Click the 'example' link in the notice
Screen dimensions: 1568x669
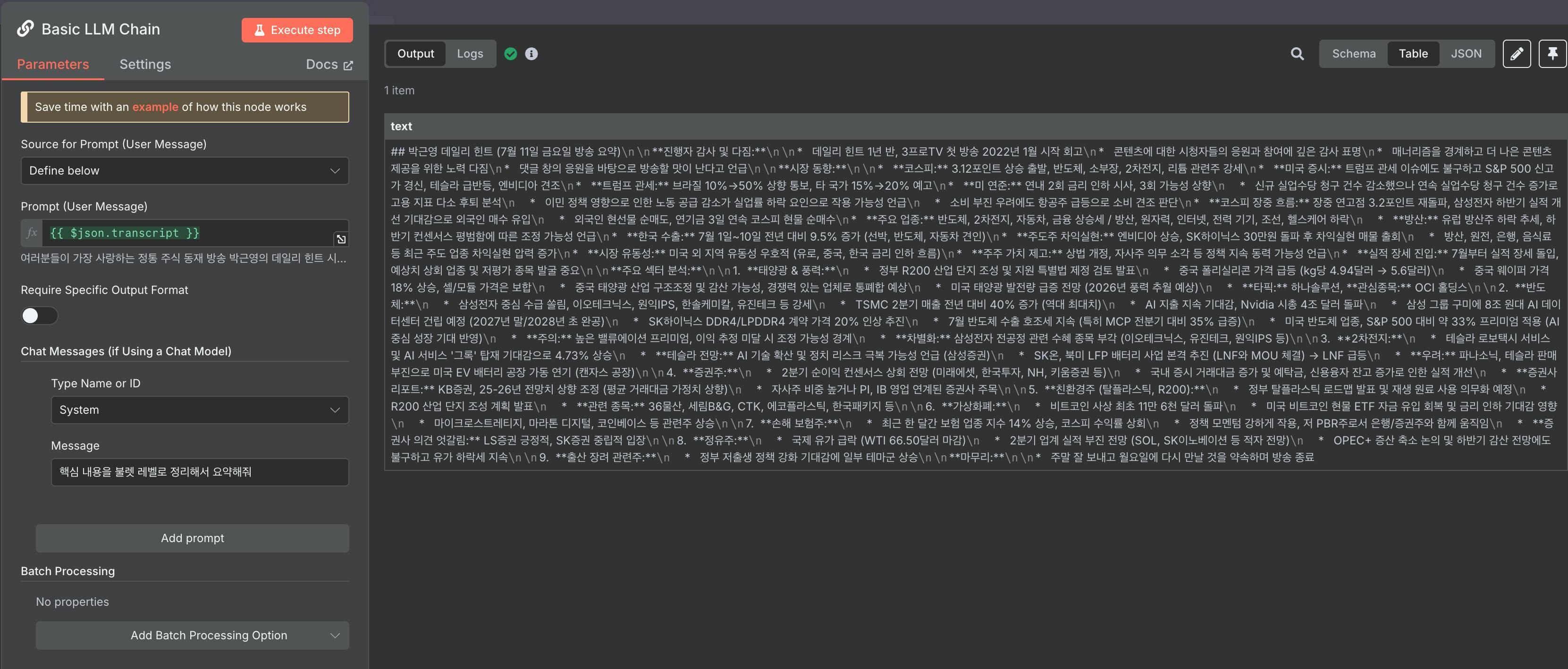click(x=155, y=107)
